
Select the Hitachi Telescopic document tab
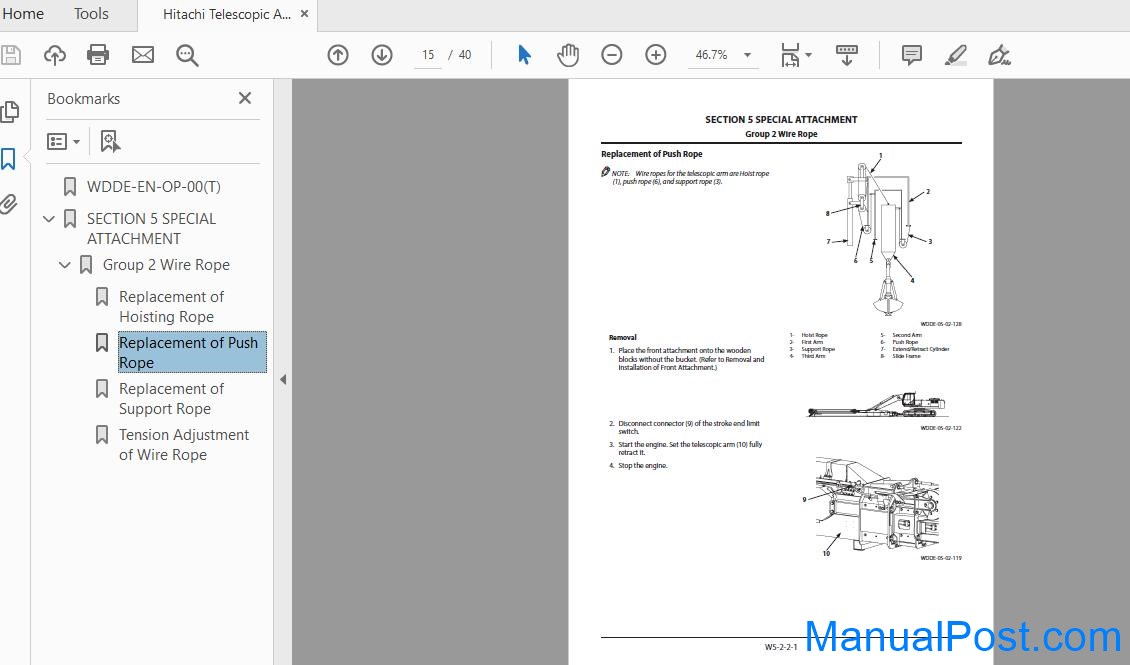[x=226, y=14]
